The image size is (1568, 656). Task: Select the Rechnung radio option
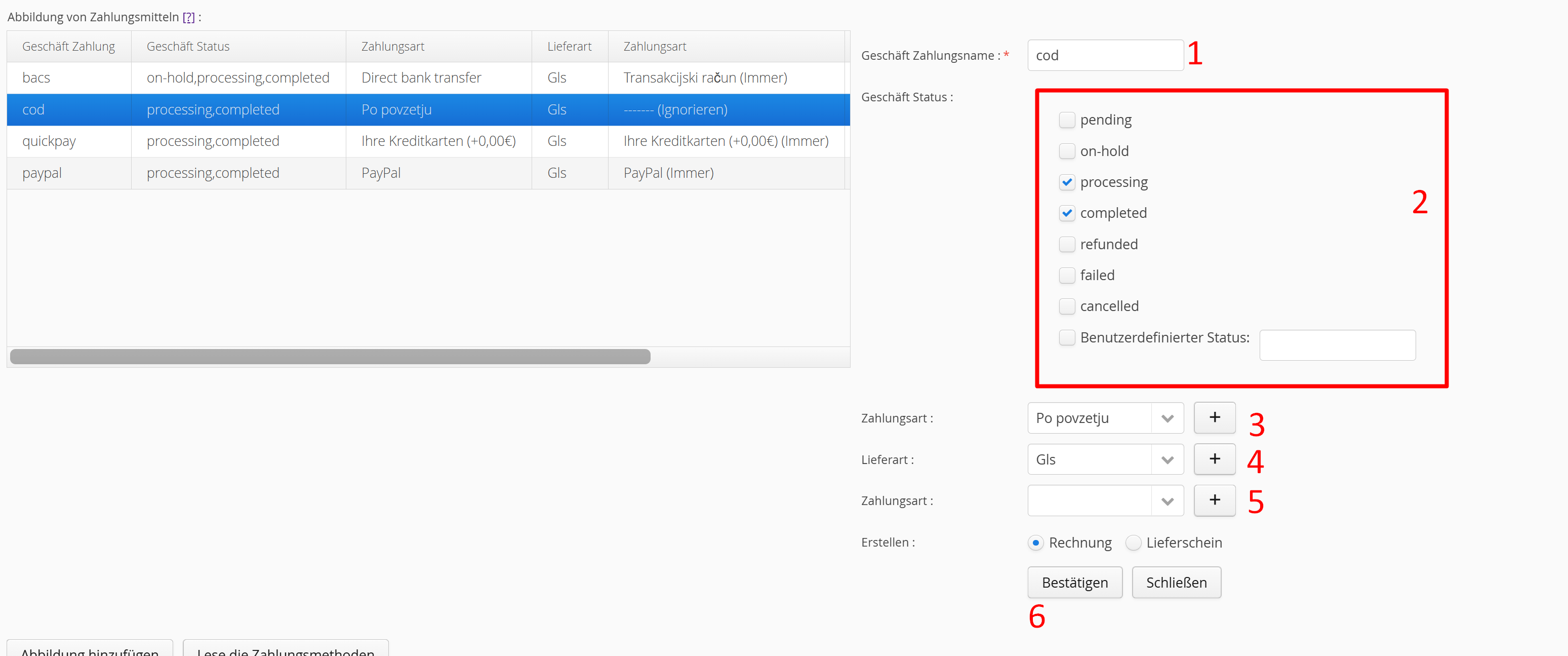point(1035,543)
